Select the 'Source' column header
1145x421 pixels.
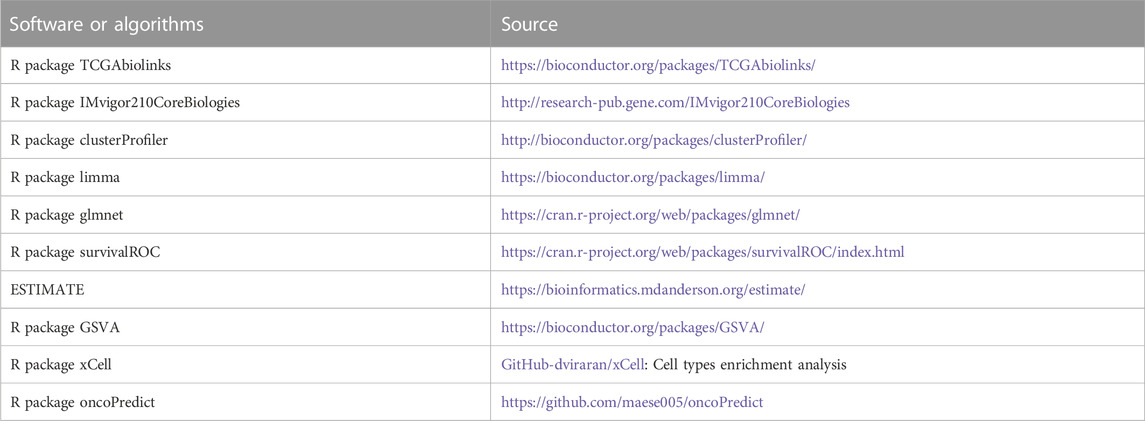click(818, 23)
